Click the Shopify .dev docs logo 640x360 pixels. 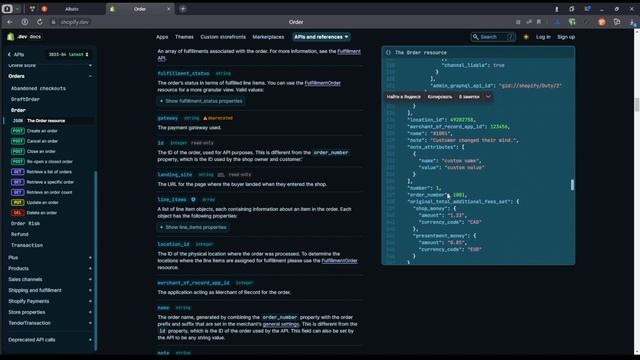(x=24, y=37)
